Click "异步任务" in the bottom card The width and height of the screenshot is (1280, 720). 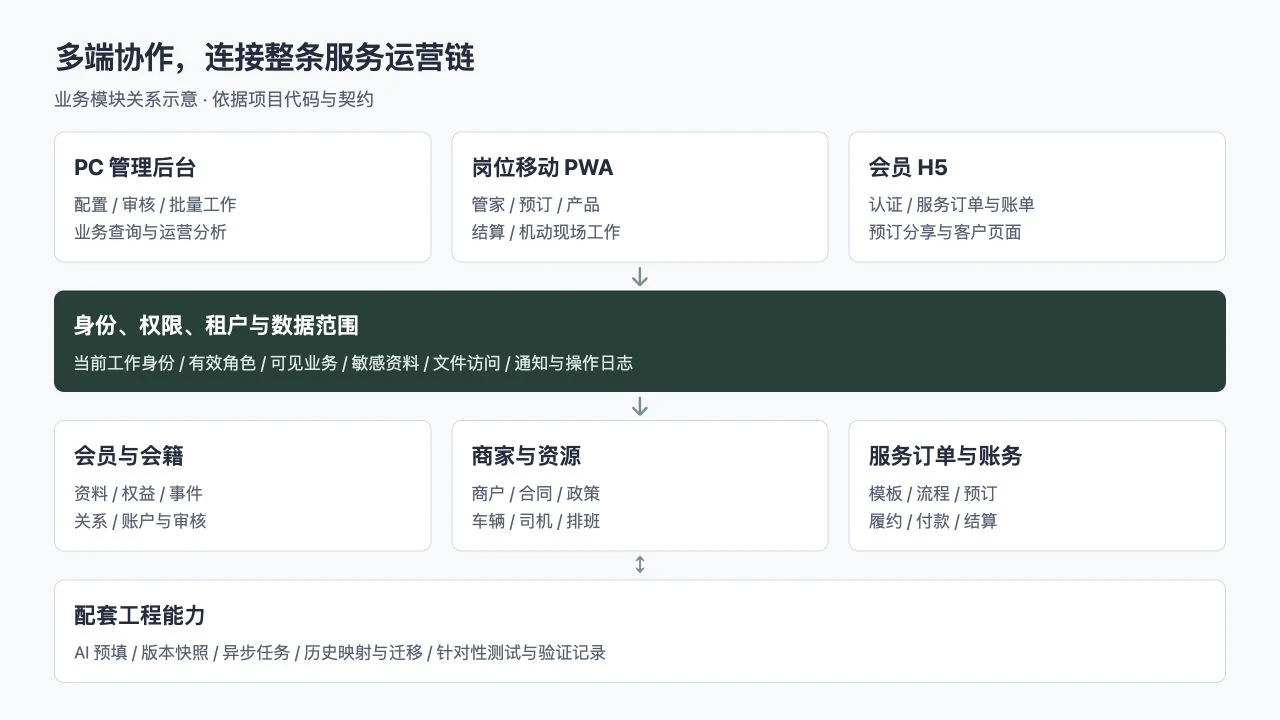click(x=256, y=653)
